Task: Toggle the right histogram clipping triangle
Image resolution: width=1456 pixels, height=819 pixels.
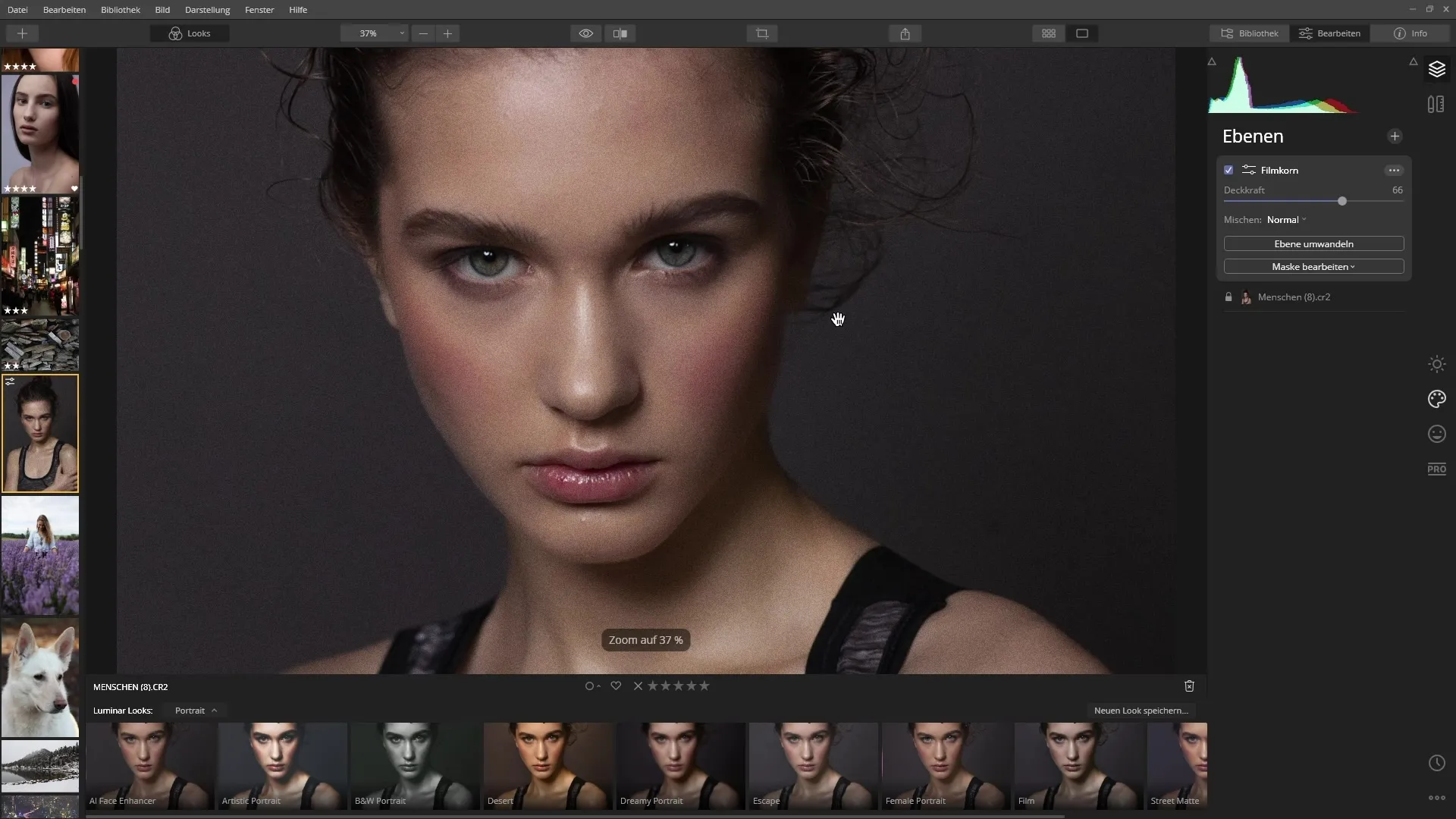Action: 1413,62
